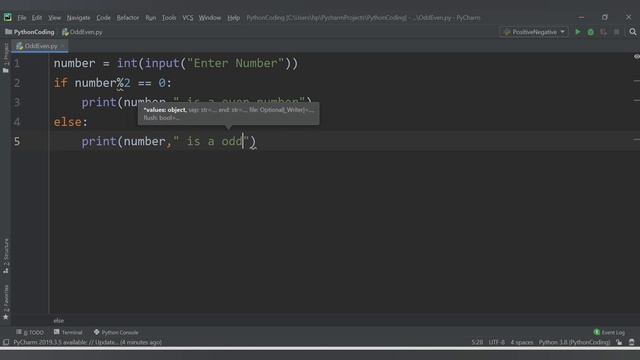Open Search Everywhere magnifier
This screenshot has width=640, height=360.
(633, 32)
